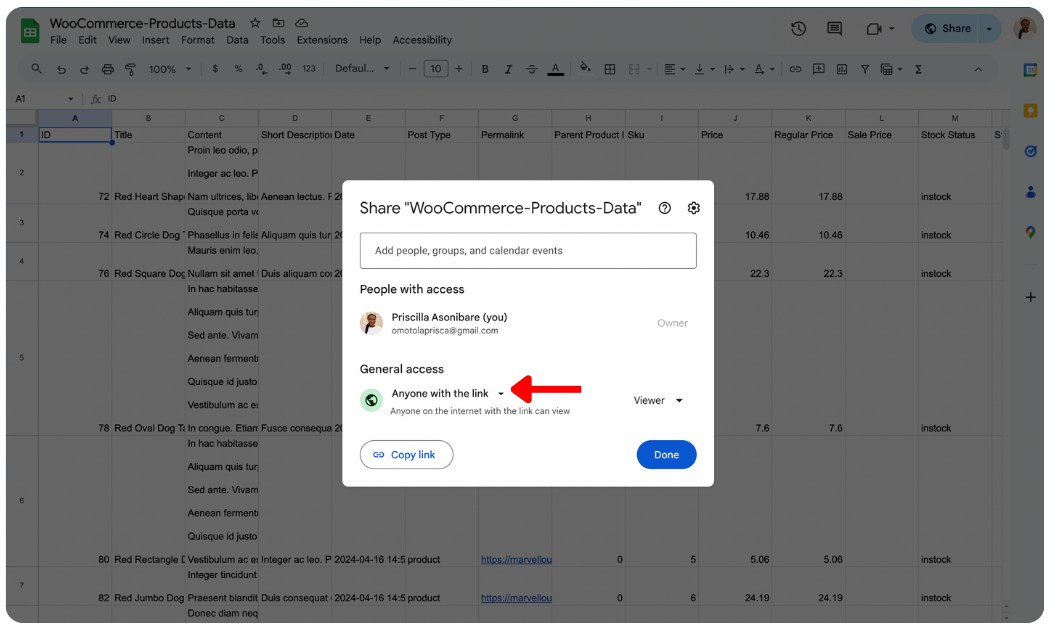The image size is (1050, 630).
Task: Open sharing help question mark icon
Action: click(x=665, y=208)
